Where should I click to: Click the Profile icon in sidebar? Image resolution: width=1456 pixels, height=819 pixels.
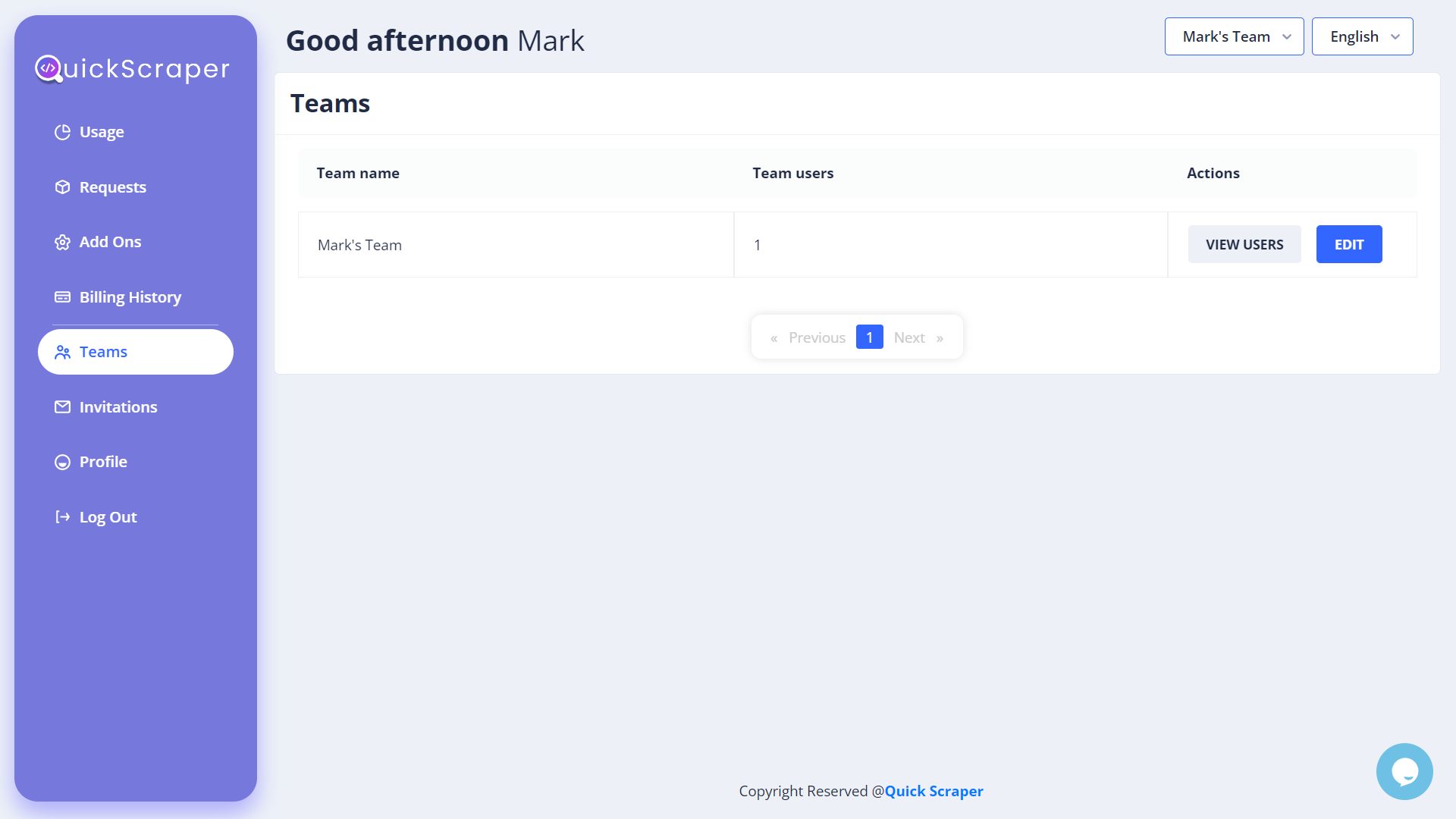coord(63,461)
